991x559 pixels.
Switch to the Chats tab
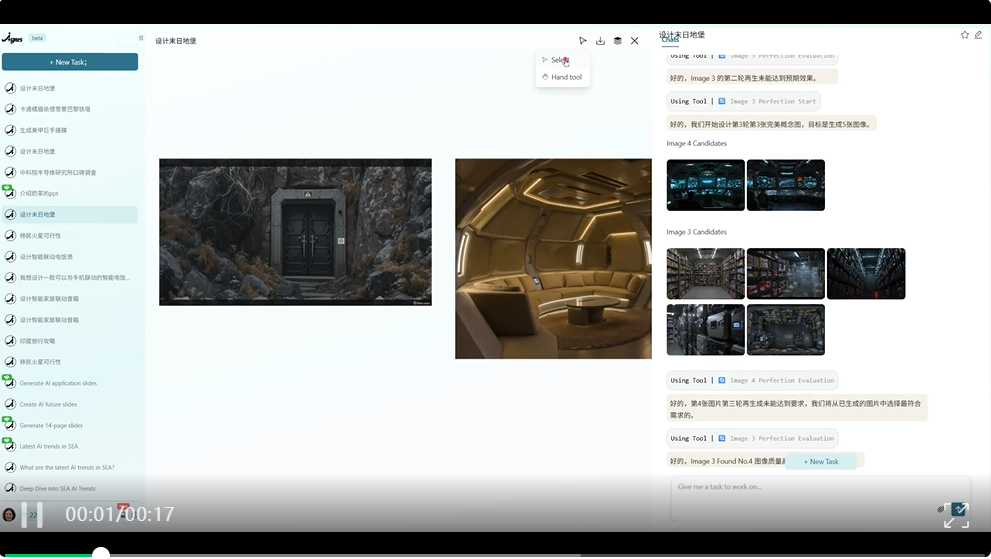tap(670, 40)
